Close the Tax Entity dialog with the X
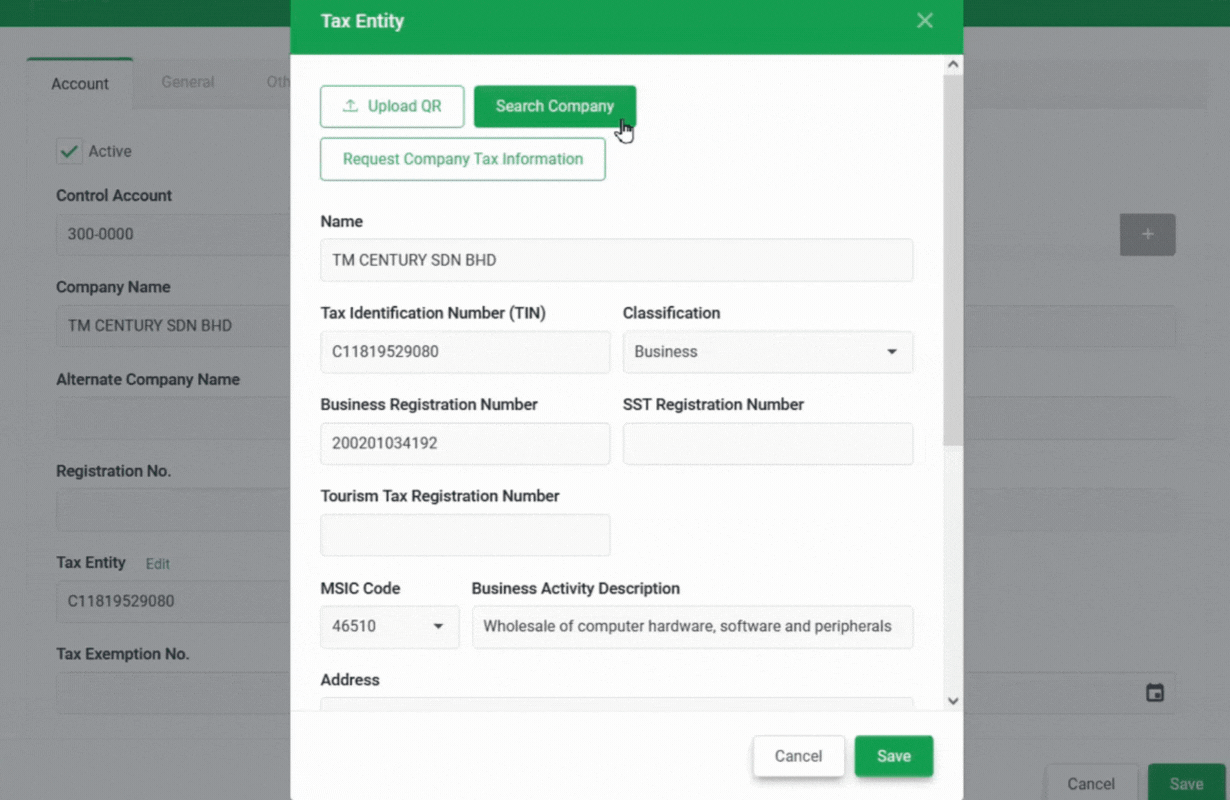 pos(924,20)
